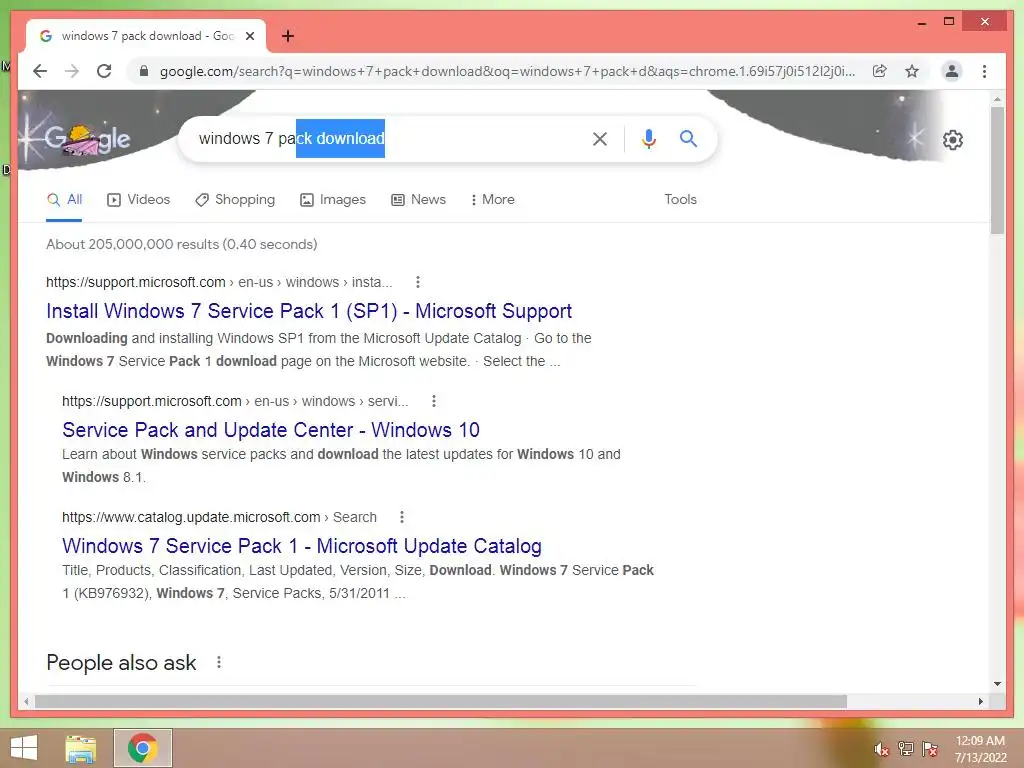Close the 'windows 7 pack download' tab
Viewport: 1024px width, 768px height.
tap(249, 36)
